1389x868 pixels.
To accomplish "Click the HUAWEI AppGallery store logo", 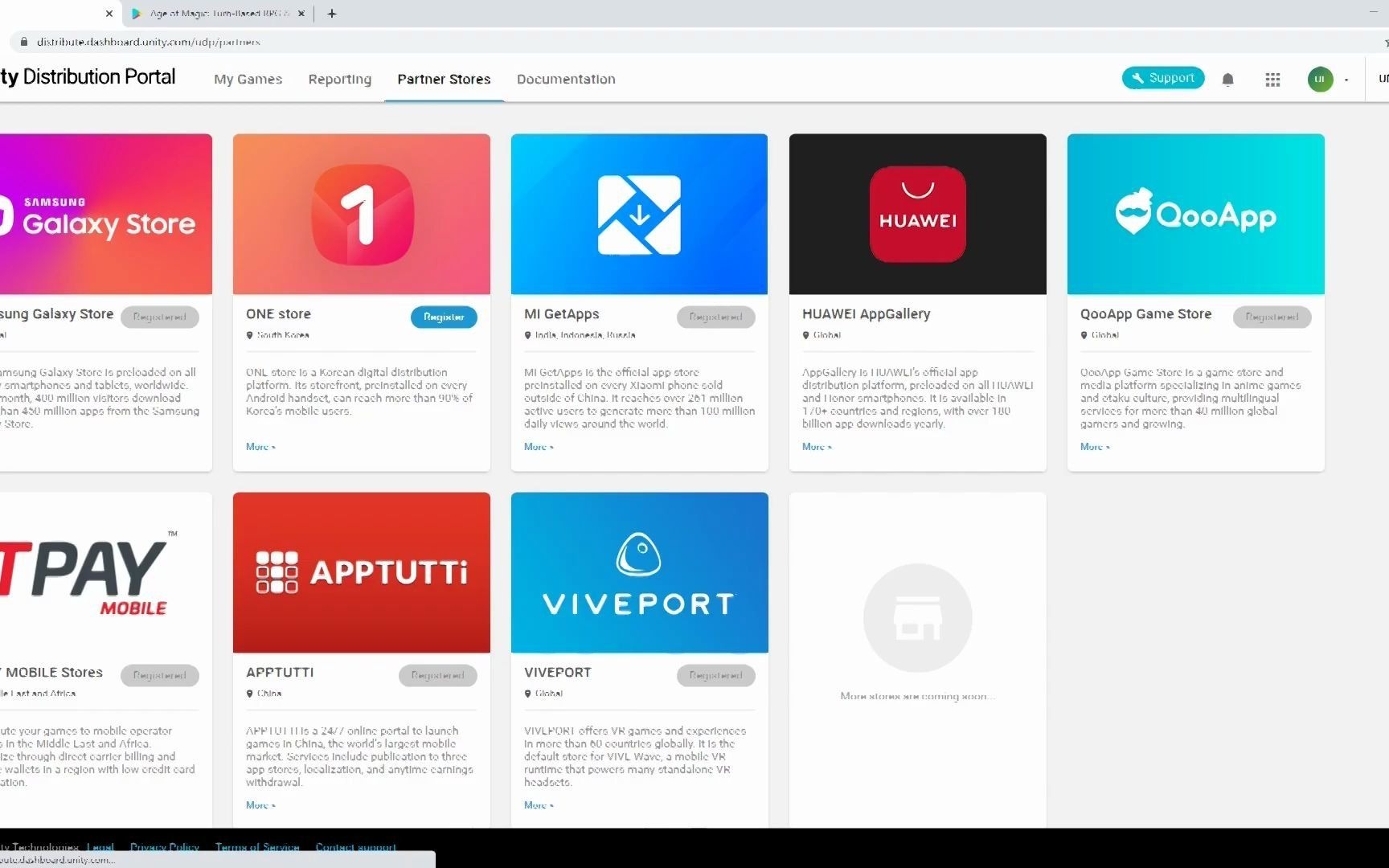I will (916, 213).
